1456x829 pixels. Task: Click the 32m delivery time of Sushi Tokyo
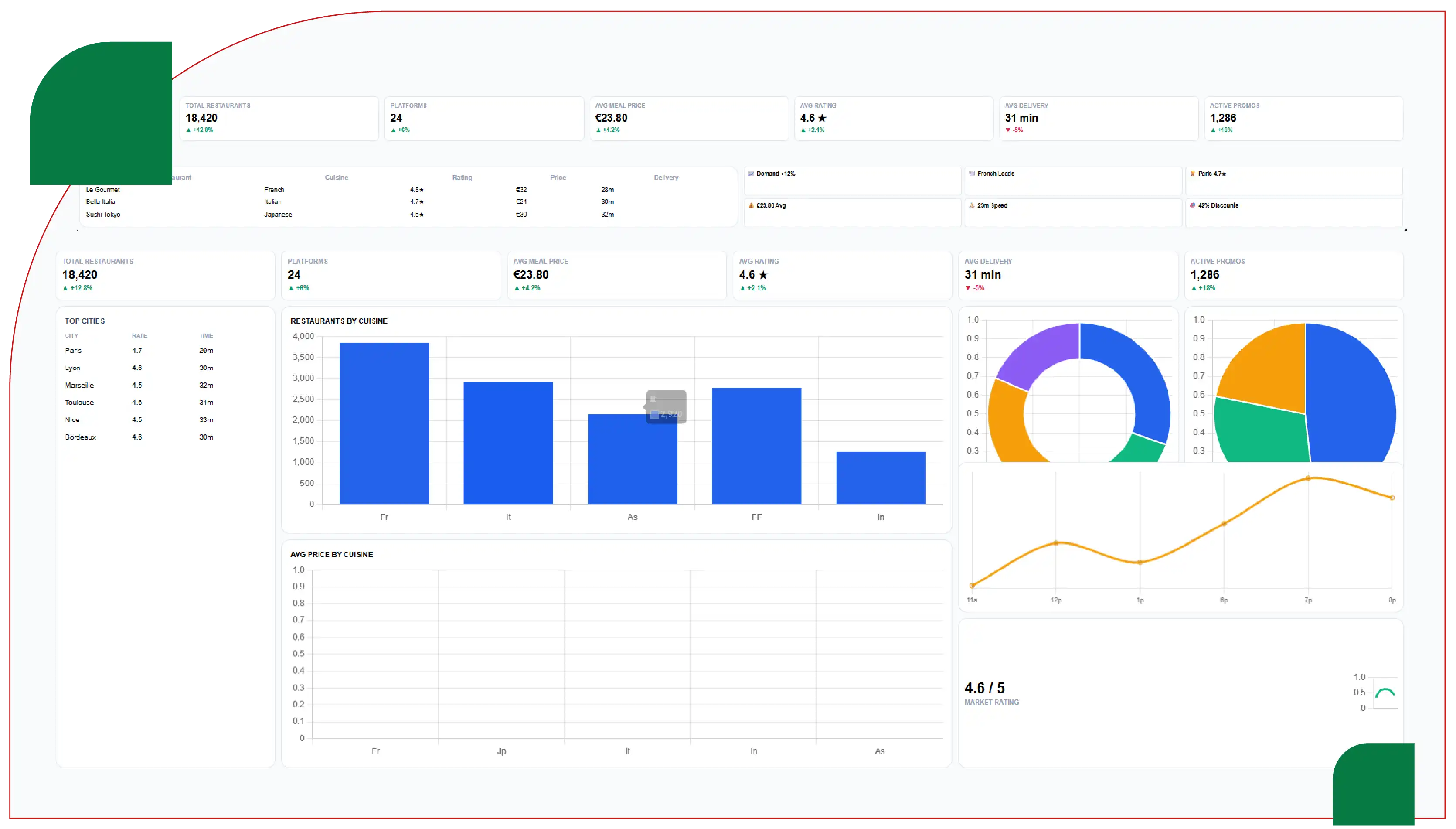[x=607, y=215]
